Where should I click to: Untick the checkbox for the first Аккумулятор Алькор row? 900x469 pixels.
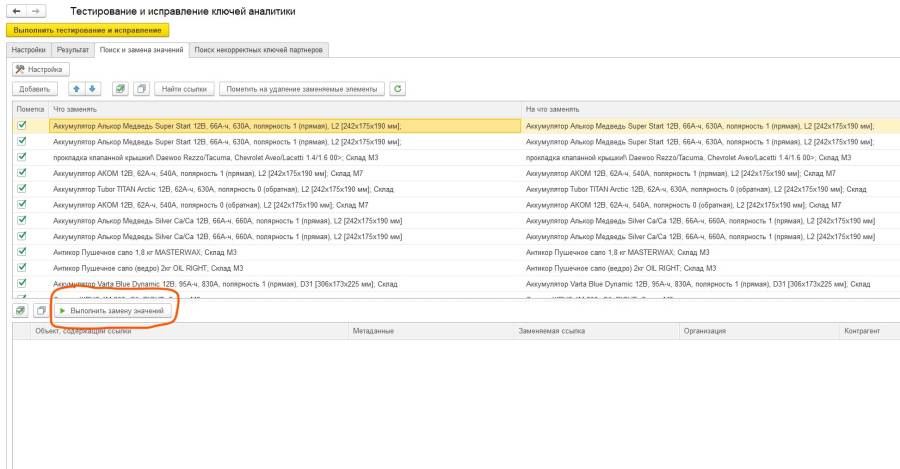coord(21,126)
